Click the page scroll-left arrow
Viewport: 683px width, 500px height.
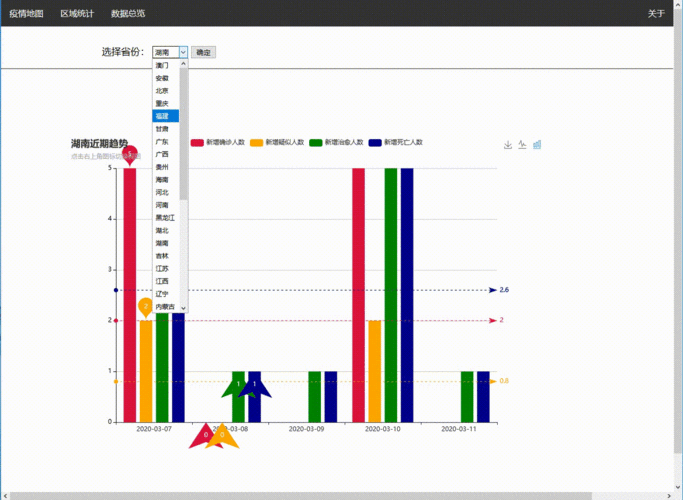5,496
